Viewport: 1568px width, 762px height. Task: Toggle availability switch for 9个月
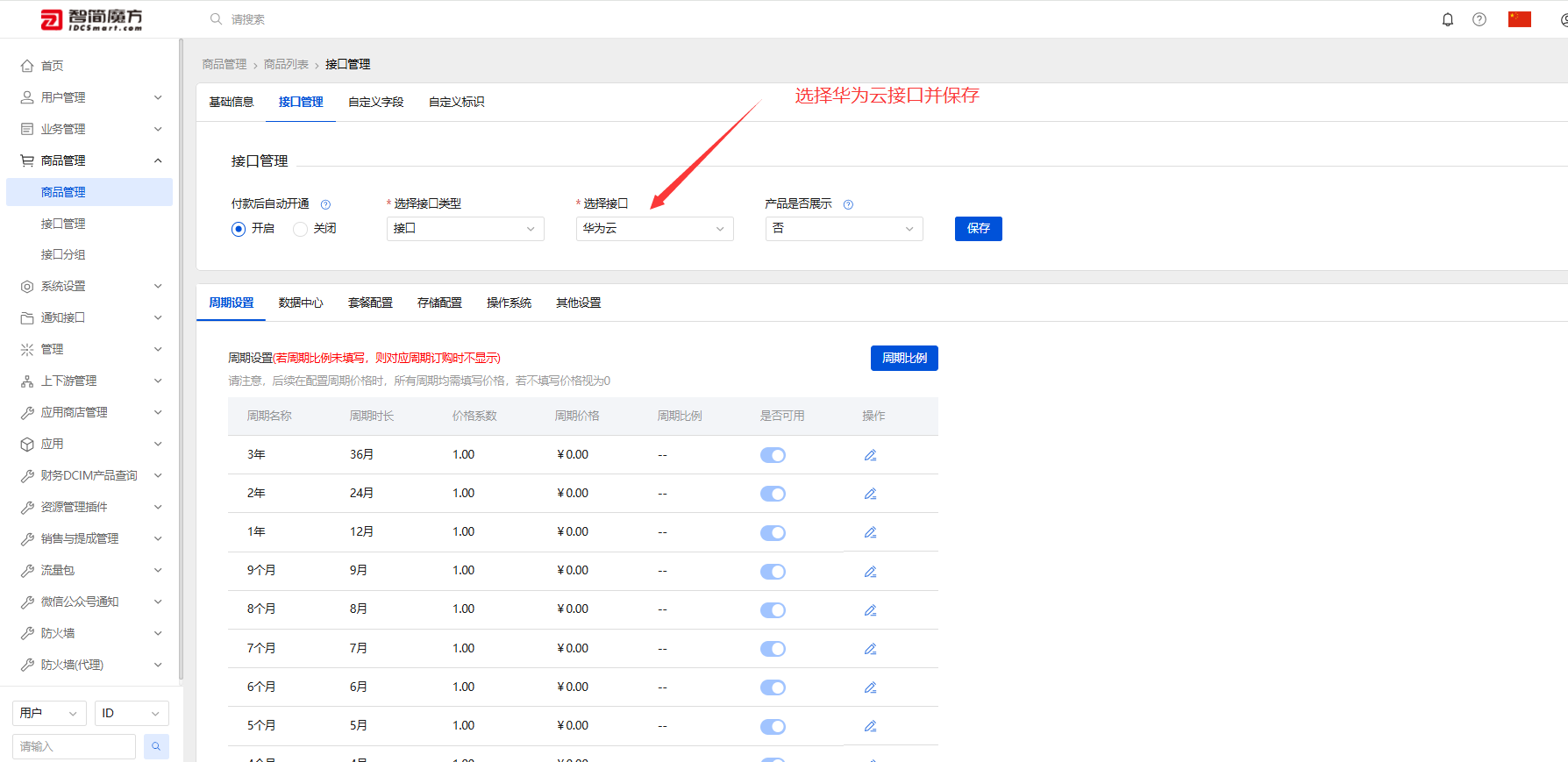pos(773,572)
